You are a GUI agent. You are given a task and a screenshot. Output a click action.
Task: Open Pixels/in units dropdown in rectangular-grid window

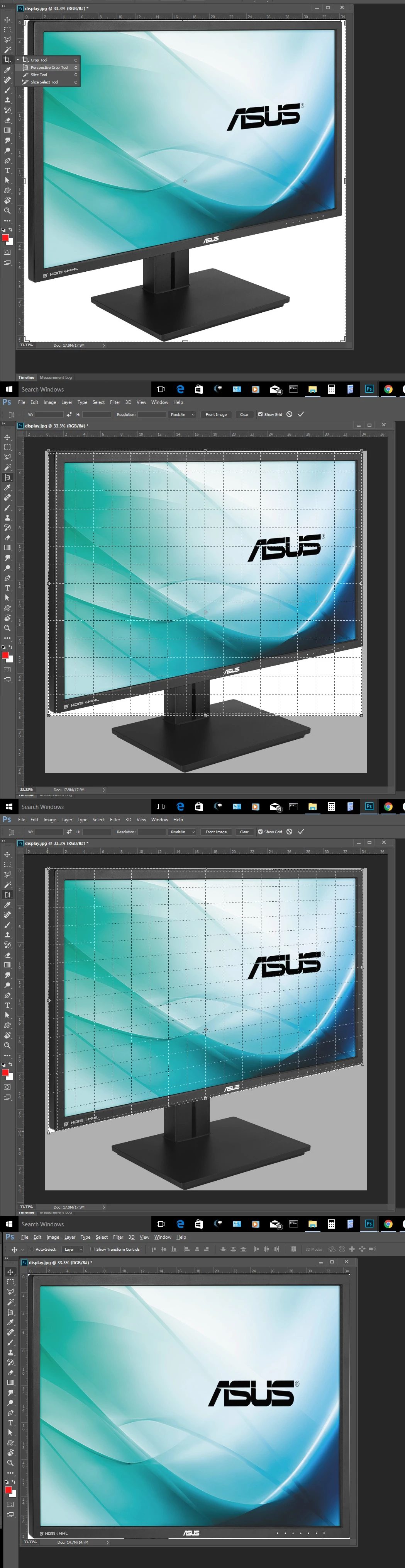[183, 415]
